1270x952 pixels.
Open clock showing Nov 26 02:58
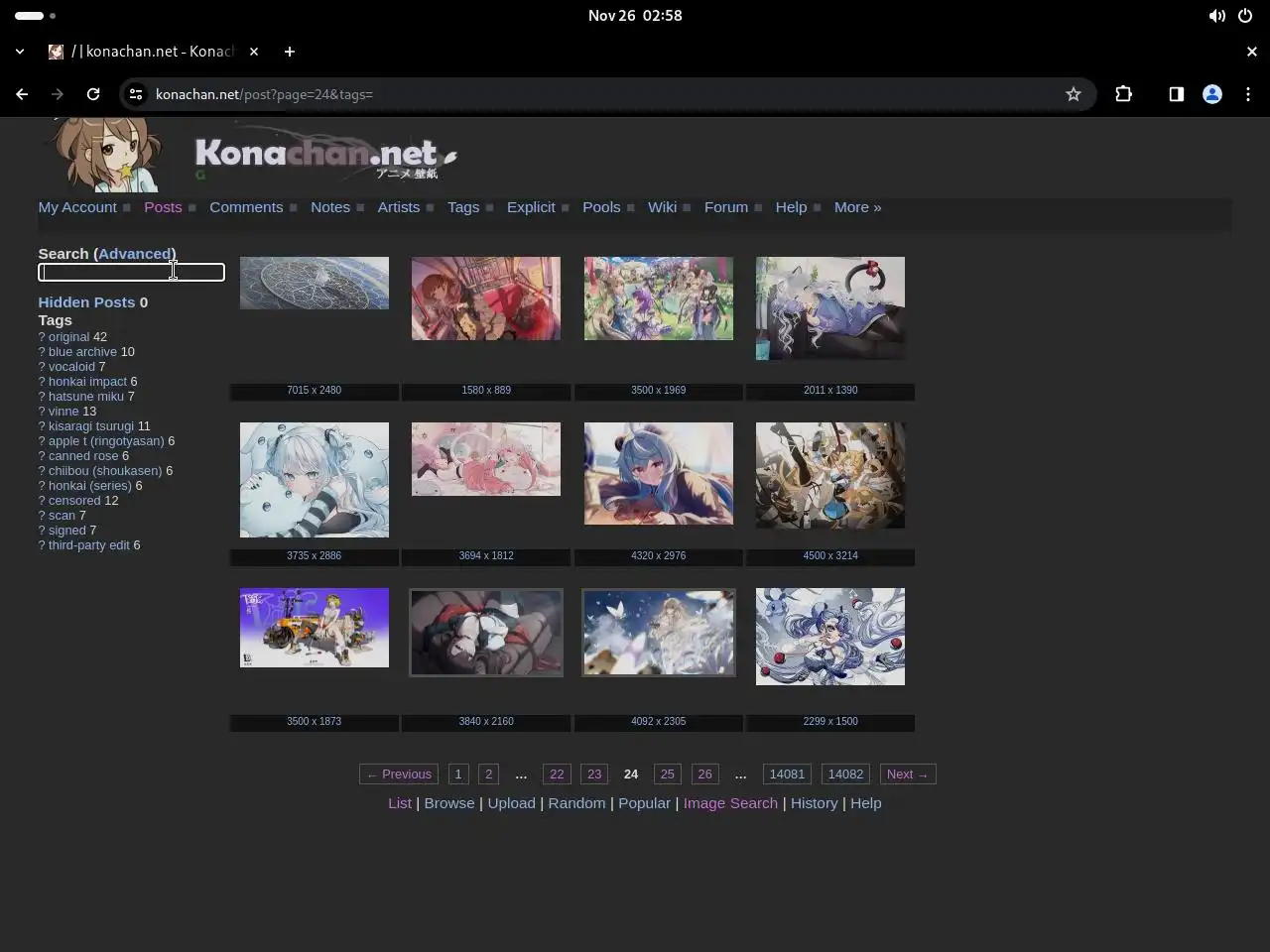tap(635, 16)
